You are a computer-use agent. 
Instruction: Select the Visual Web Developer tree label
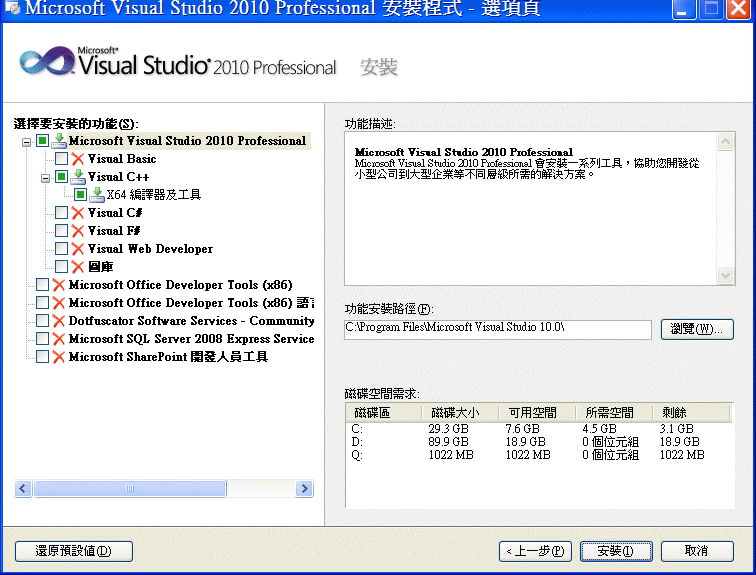150,249
